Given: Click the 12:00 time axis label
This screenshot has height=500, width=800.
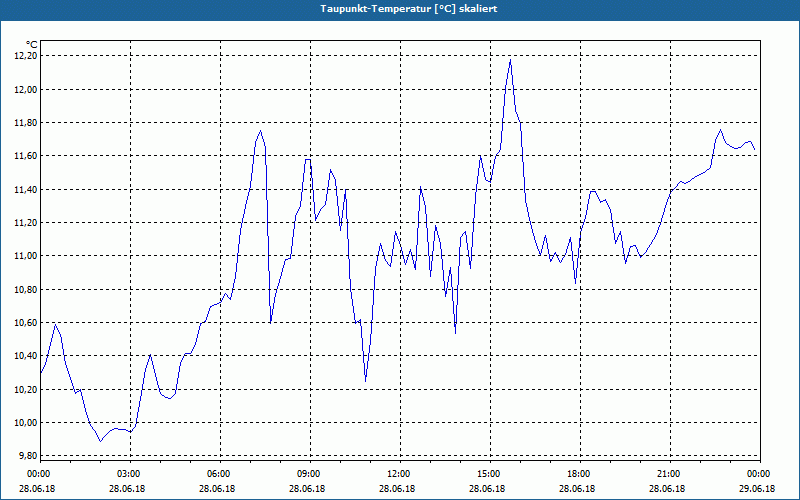Looking at the screenshot, I should [399, 473].
